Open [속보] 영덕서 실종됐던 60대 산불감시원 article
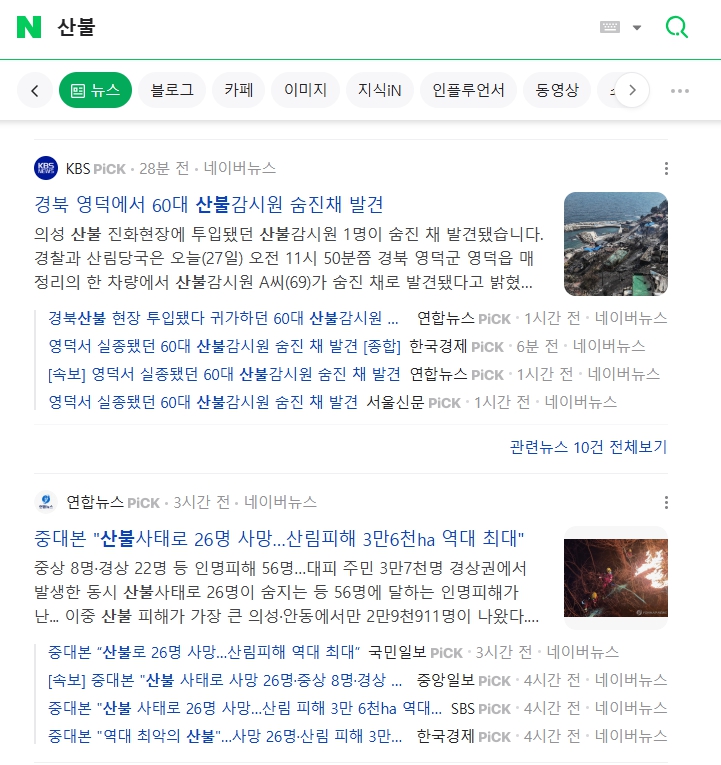 224,374
